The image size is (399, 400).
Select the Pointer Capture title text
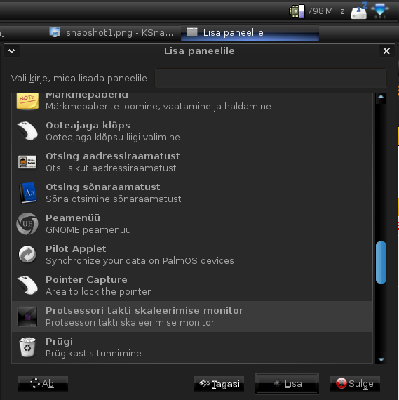[86, 280]
